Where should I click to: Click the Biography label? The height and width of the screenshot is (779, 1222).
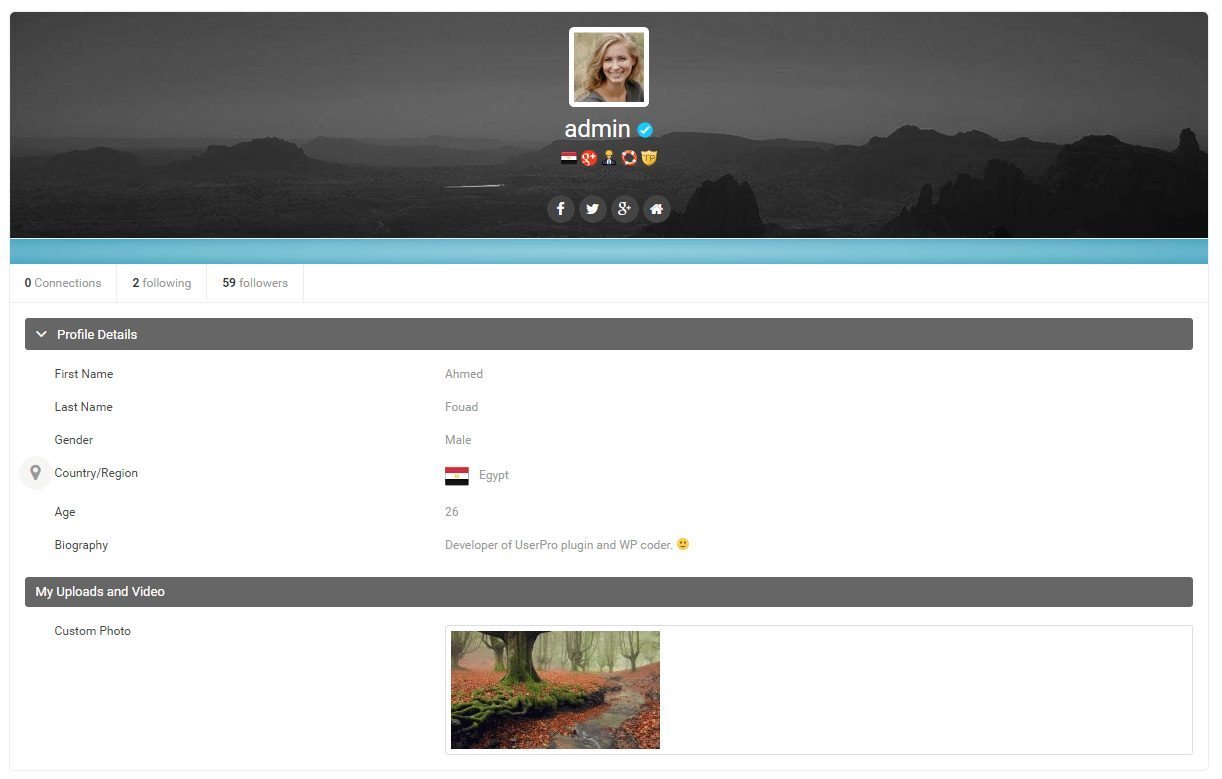click(81, 545)
